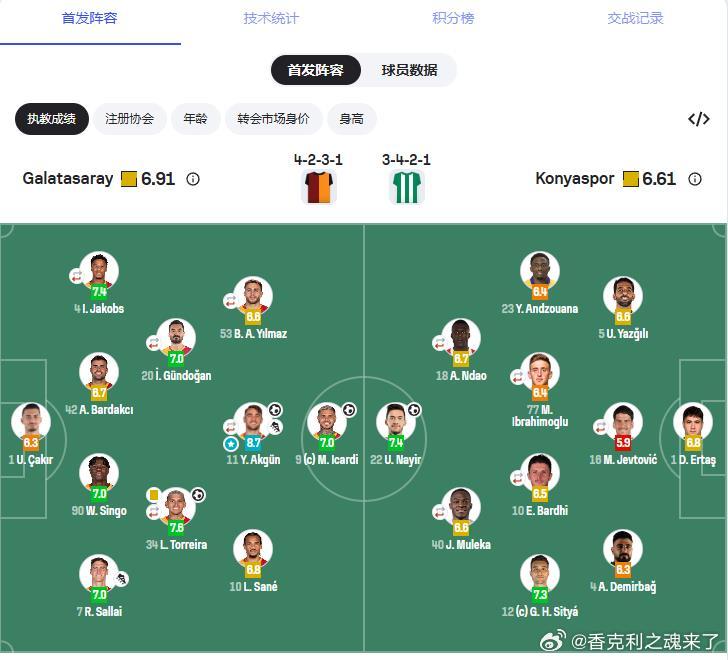Select the 注册协会 filter chip
Screen dimensions: 728x660
(129, 119)
